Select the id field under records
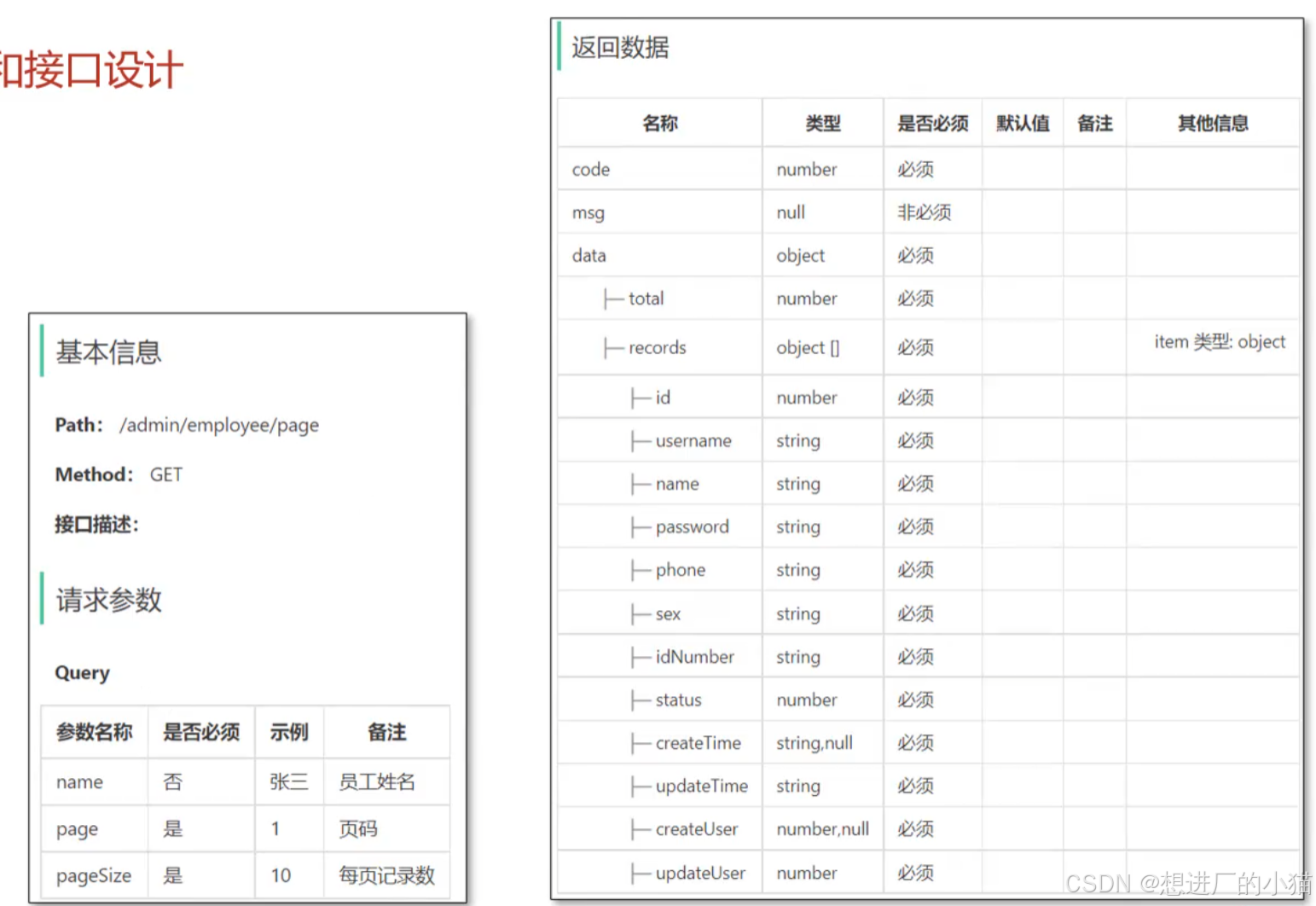Image resolution: width=1316 pixels, height=906 pixels. pyautogui.click(x=663, y=398)
